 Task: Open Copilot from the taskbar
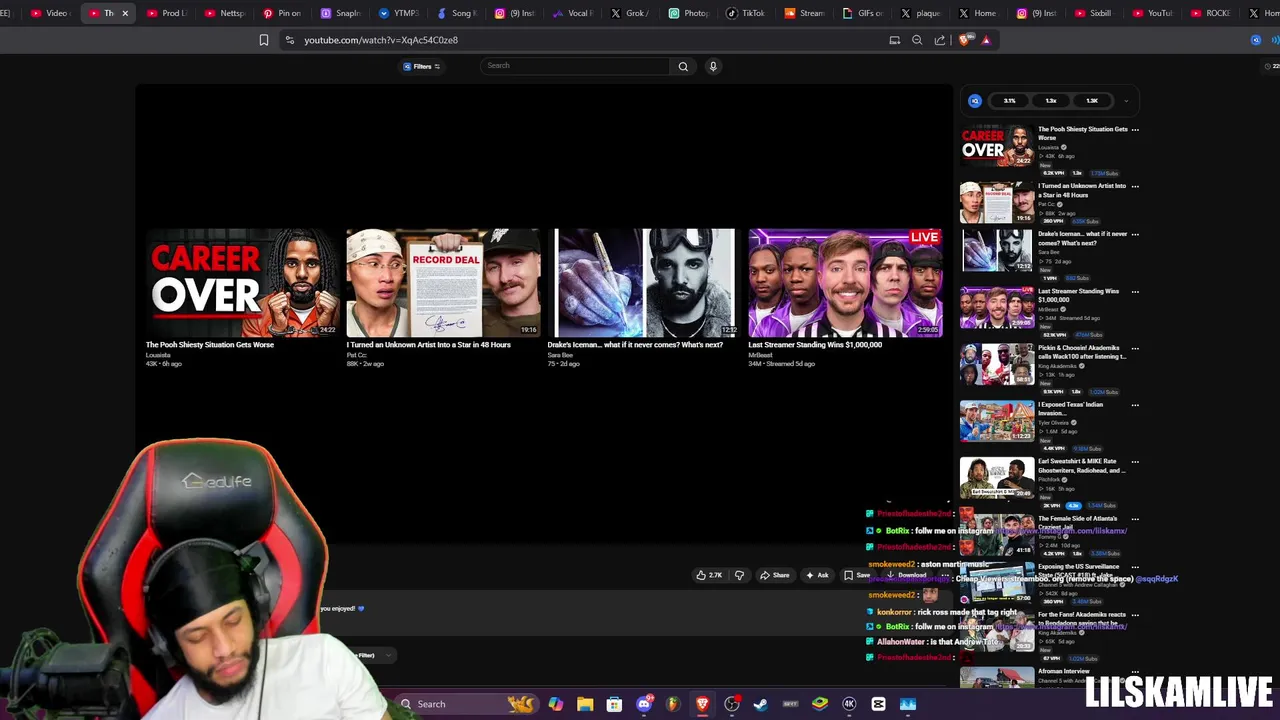pos(555,704)
